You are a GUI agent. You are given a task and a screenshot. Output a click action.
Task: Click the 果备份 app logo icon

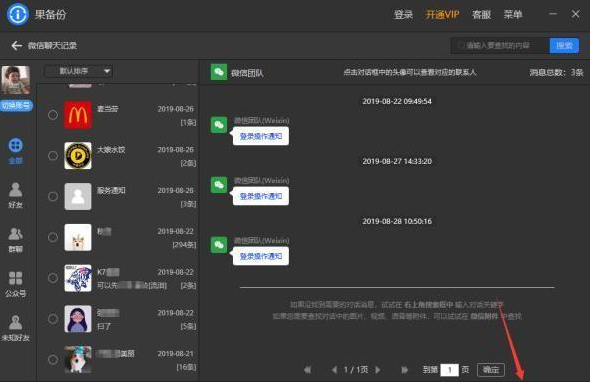[18, 14]
